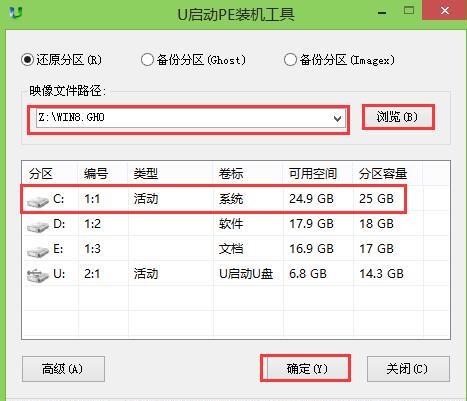Viewport: 467px width, 401px height.
Task: Maximize the installer tool window
Action: pyautogui.click(x=409, y=11)
